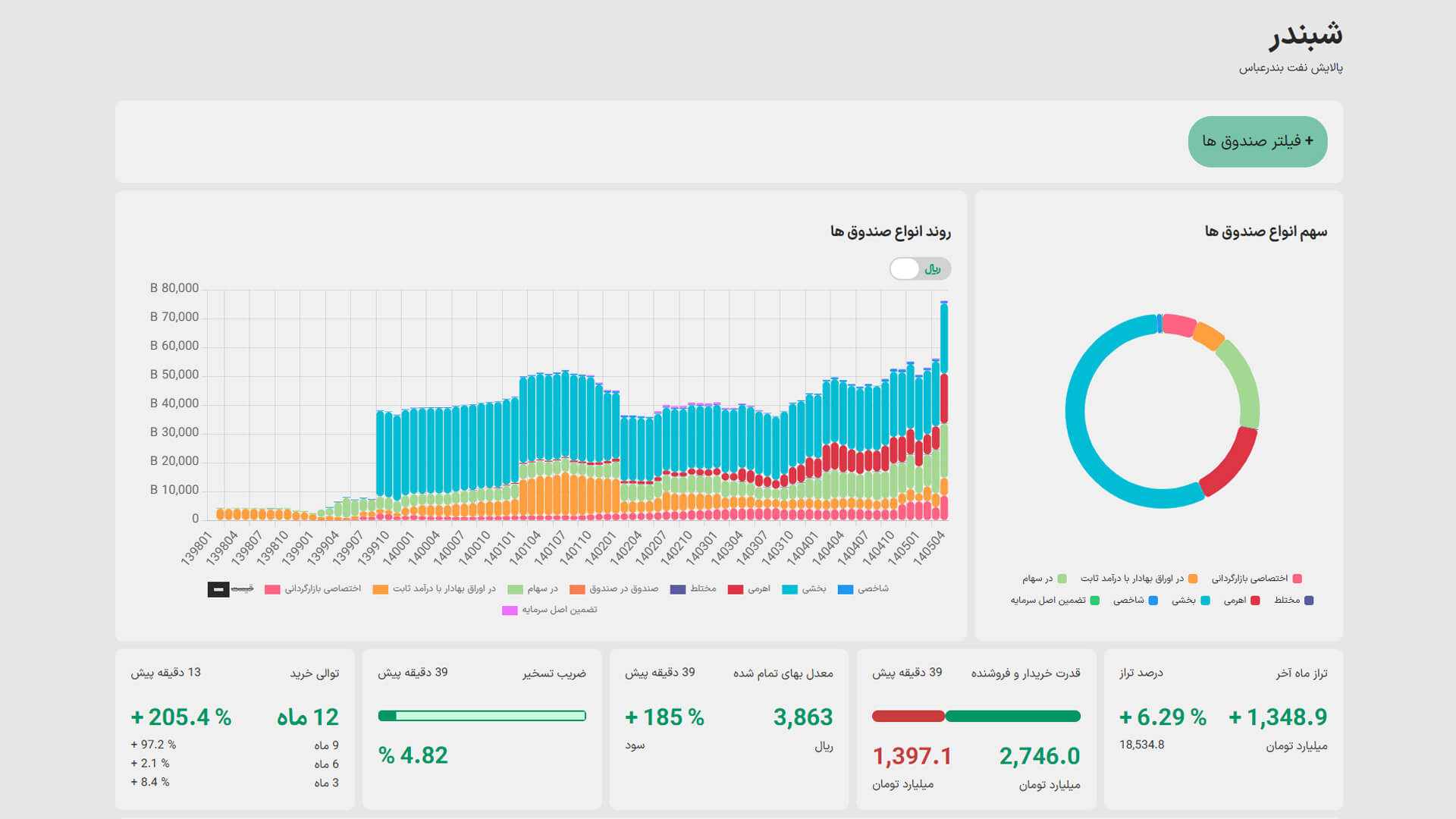Image resolution: width=1456 pixels, height=819 pixels.
Task: Click subtitle پالایش نفت بندرعباس
Action: pos(1291,68)
